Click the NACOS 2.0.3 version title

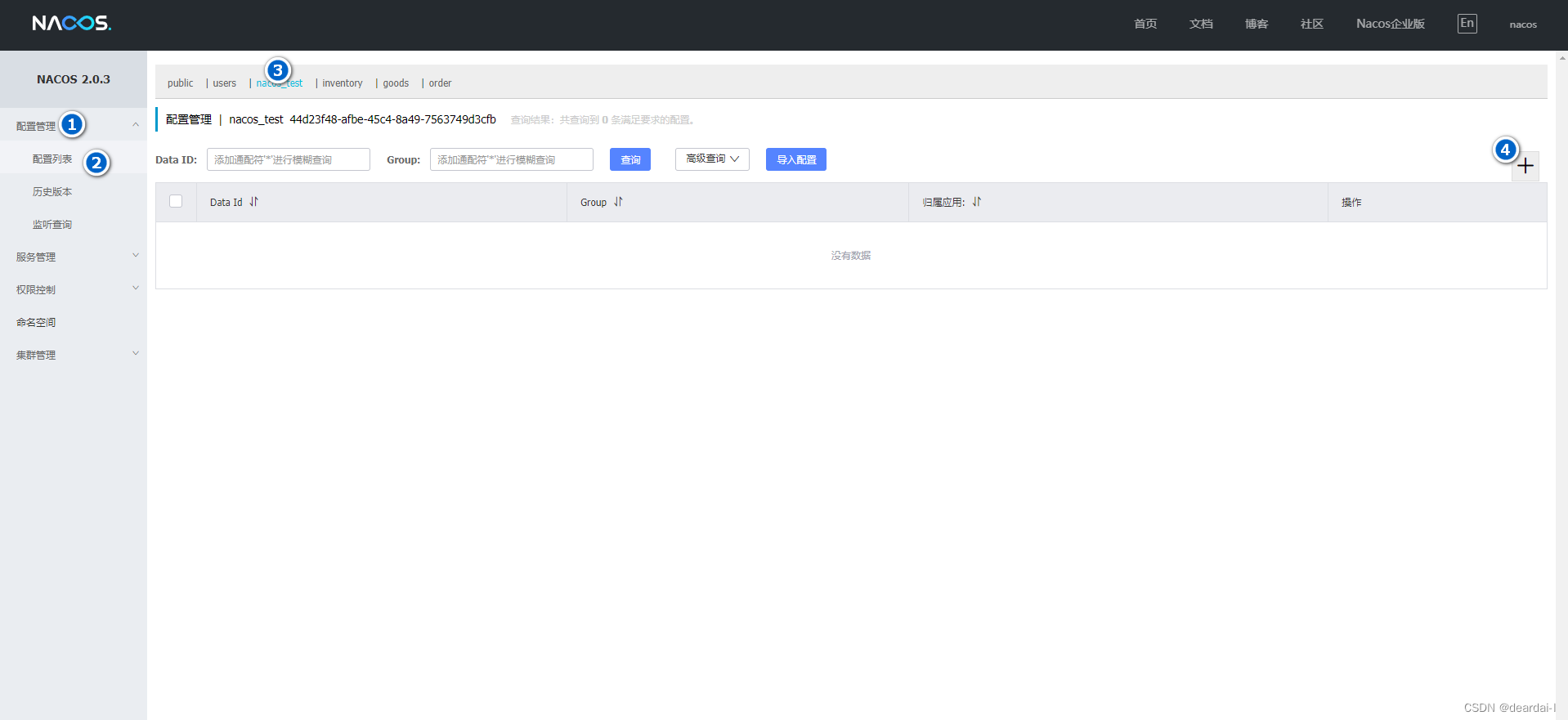(74, 79)
